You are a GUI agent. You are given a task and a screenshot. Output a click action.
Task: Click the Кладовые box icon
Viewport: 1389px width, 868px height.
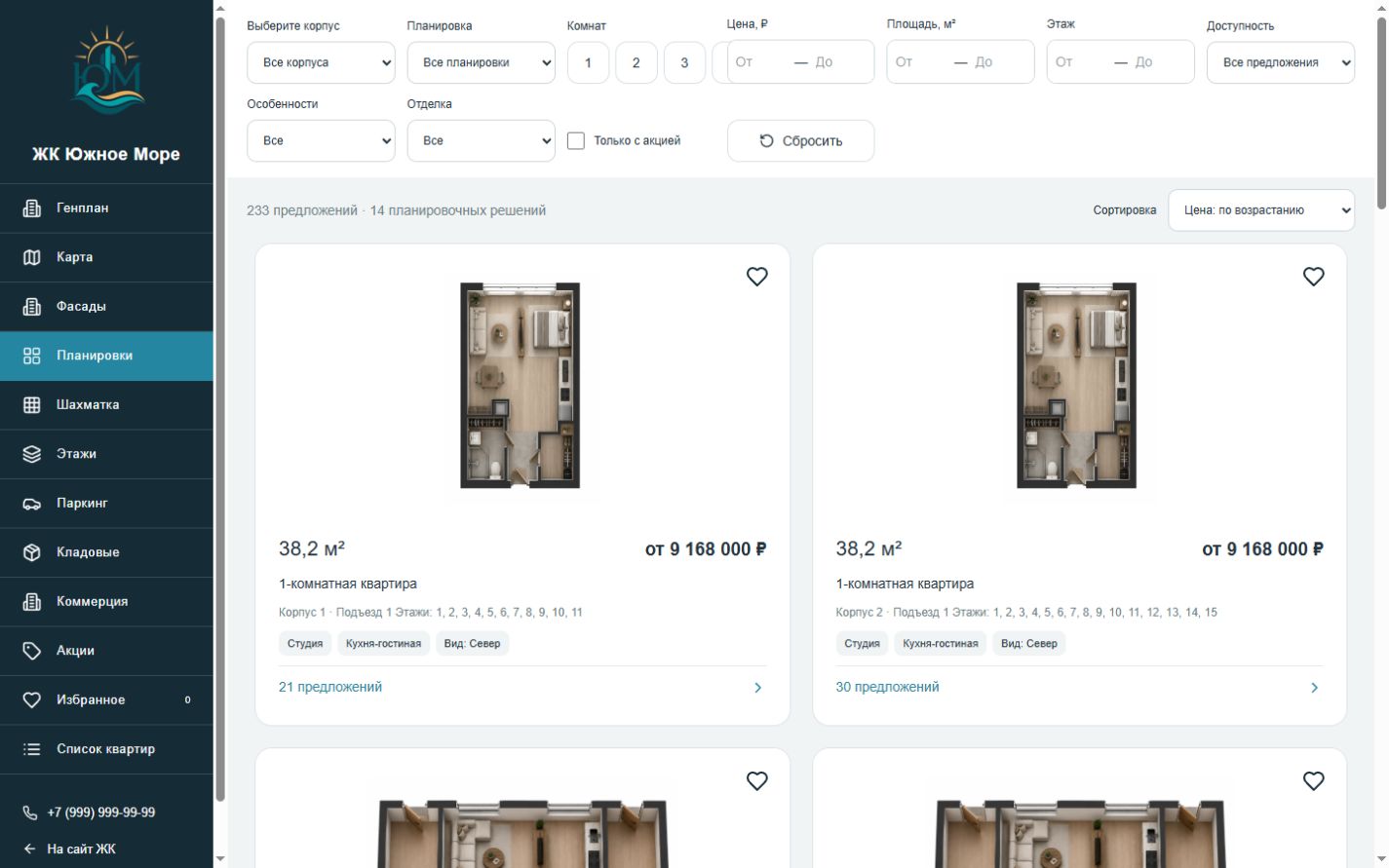tap(32, 552)
